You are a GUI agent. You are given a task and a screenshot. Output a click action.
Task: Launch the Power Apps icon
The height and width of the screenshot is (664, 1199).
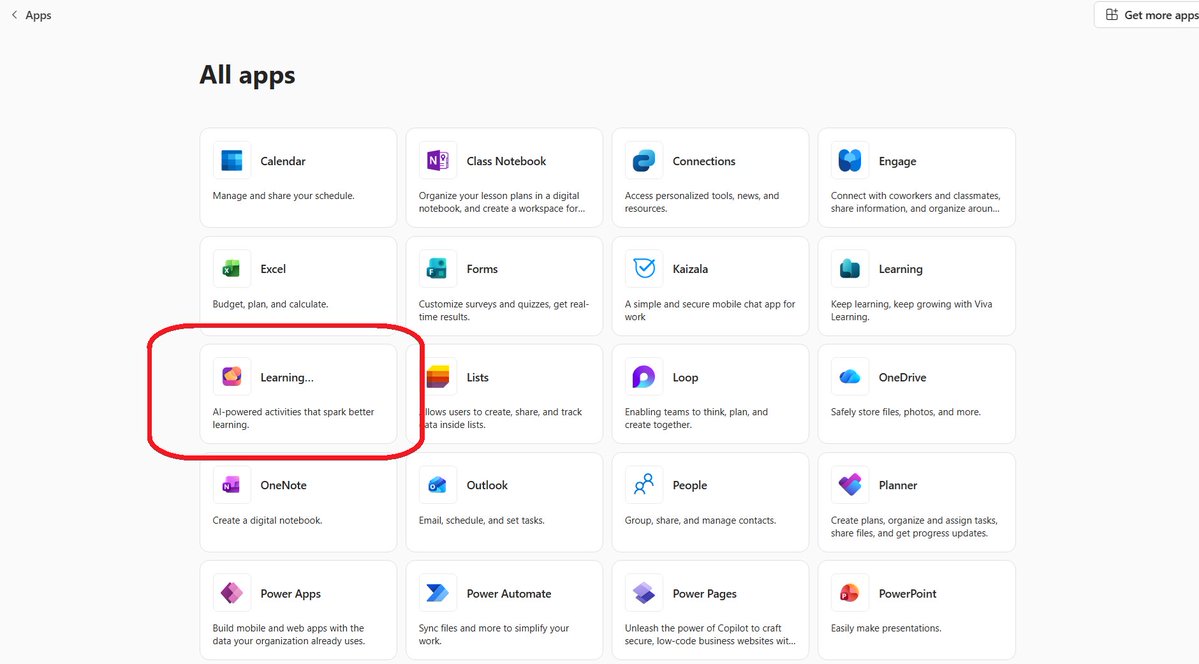(x=232, y=593)
